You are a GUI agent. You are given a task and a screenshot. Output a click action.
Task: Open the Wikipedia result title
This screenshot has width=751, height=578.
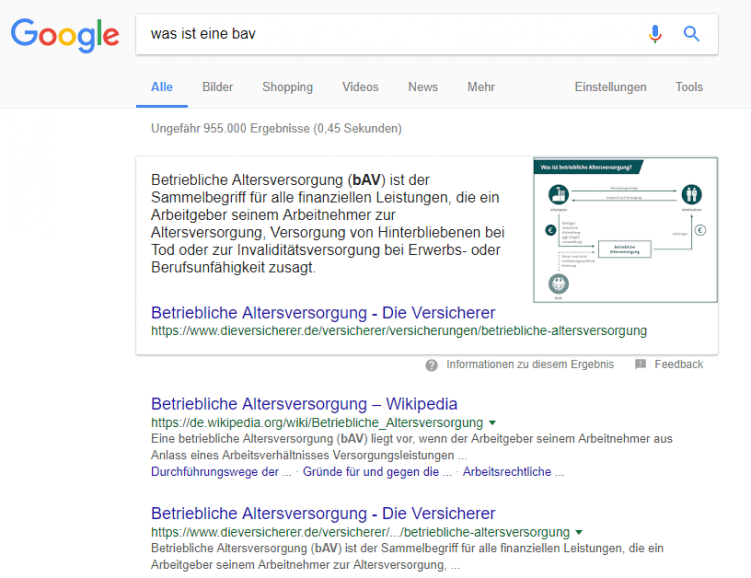pos(304,404)
